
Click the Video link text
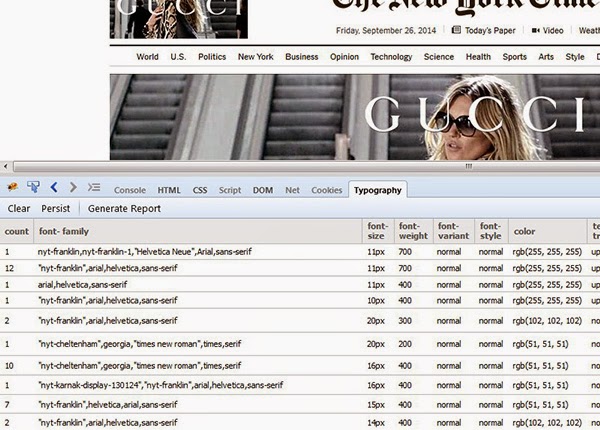[x=553, y=30]
